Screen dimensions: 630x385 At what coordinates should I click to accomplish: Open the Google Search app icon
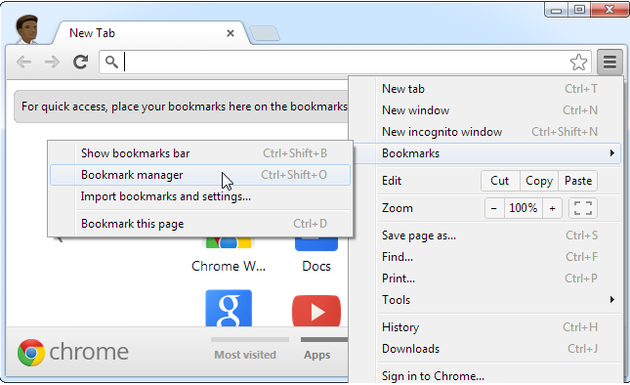[x=229, y=308]
